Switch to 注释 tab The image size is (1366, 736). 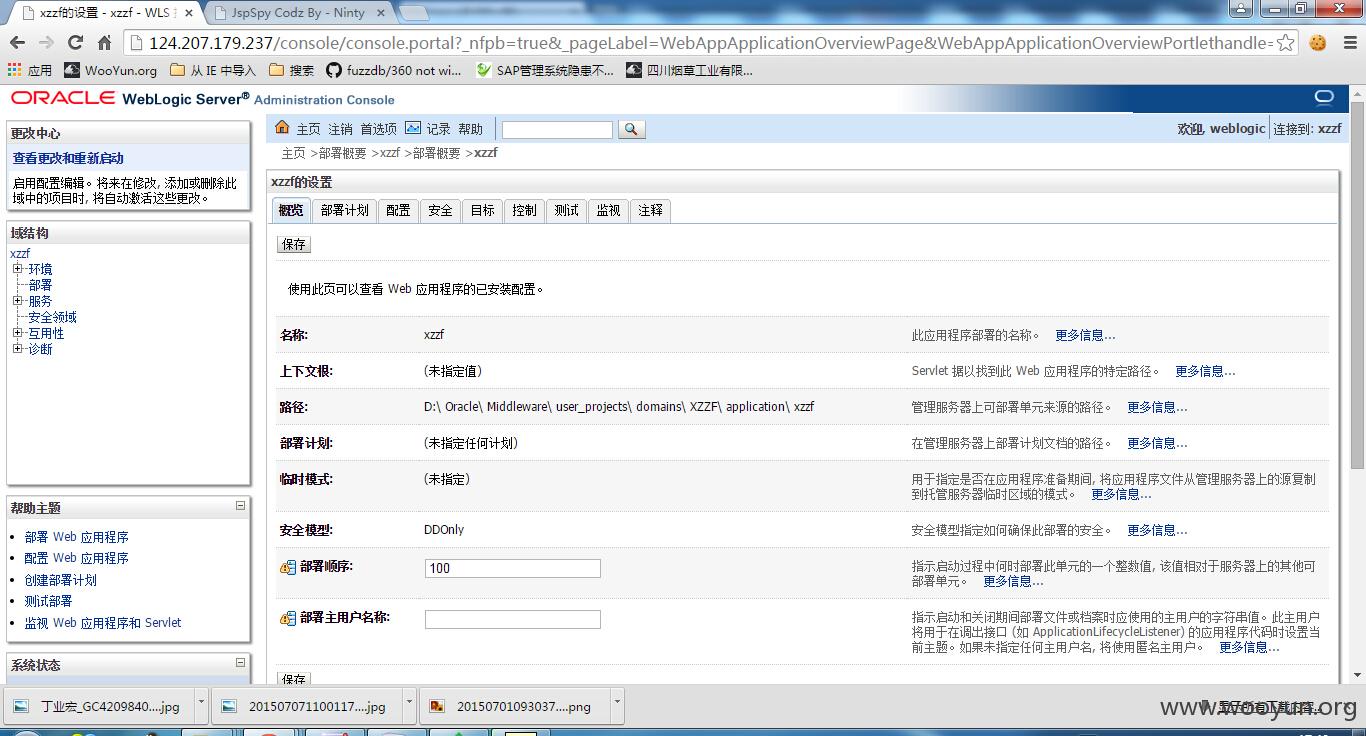point(650,210)
